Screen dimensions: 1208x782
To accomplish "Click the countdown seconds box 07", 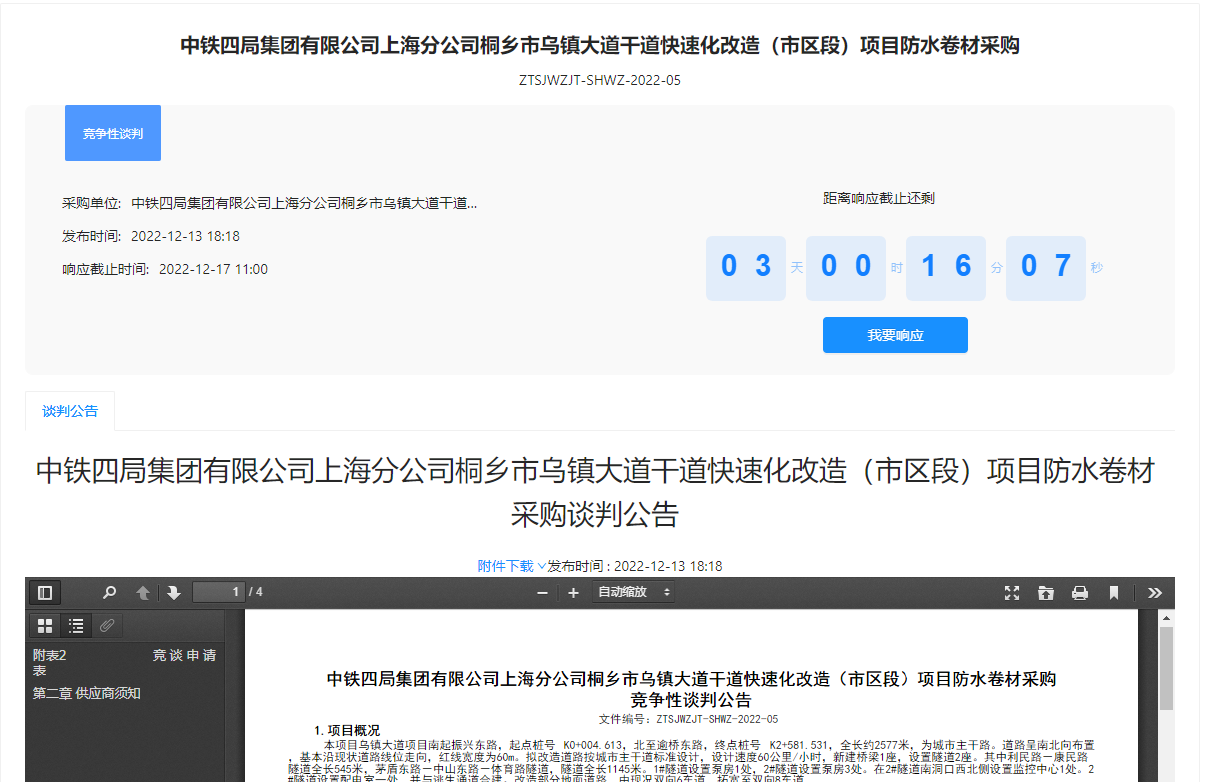I will tap(1046, 268).
